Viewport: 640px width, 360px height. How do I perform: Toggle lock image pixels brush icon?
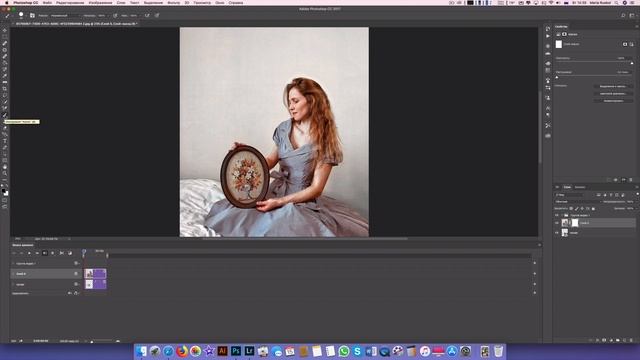576,209
